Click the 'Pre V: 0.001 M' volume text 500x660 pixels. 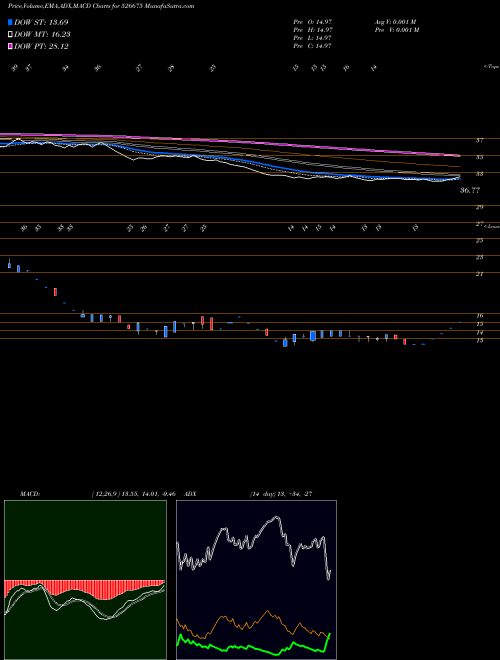[x=396, y=30]
